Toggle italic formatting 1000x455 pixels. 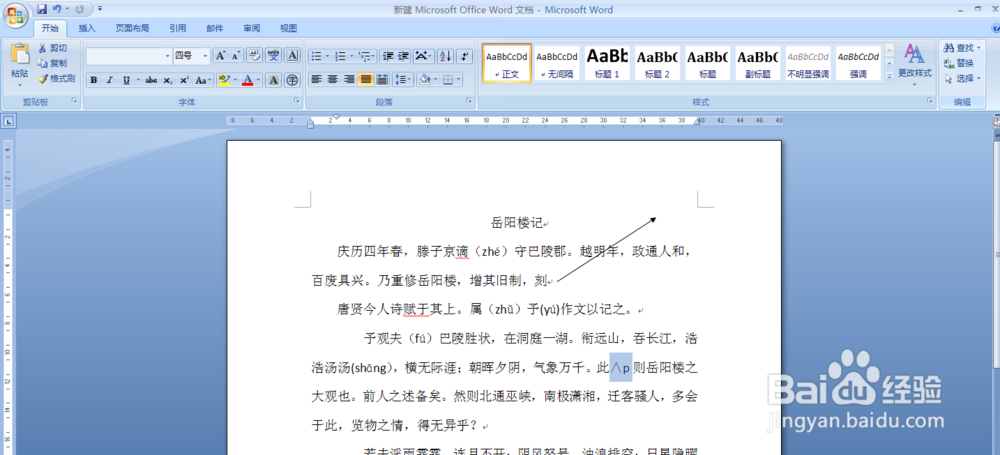(110, 80)
